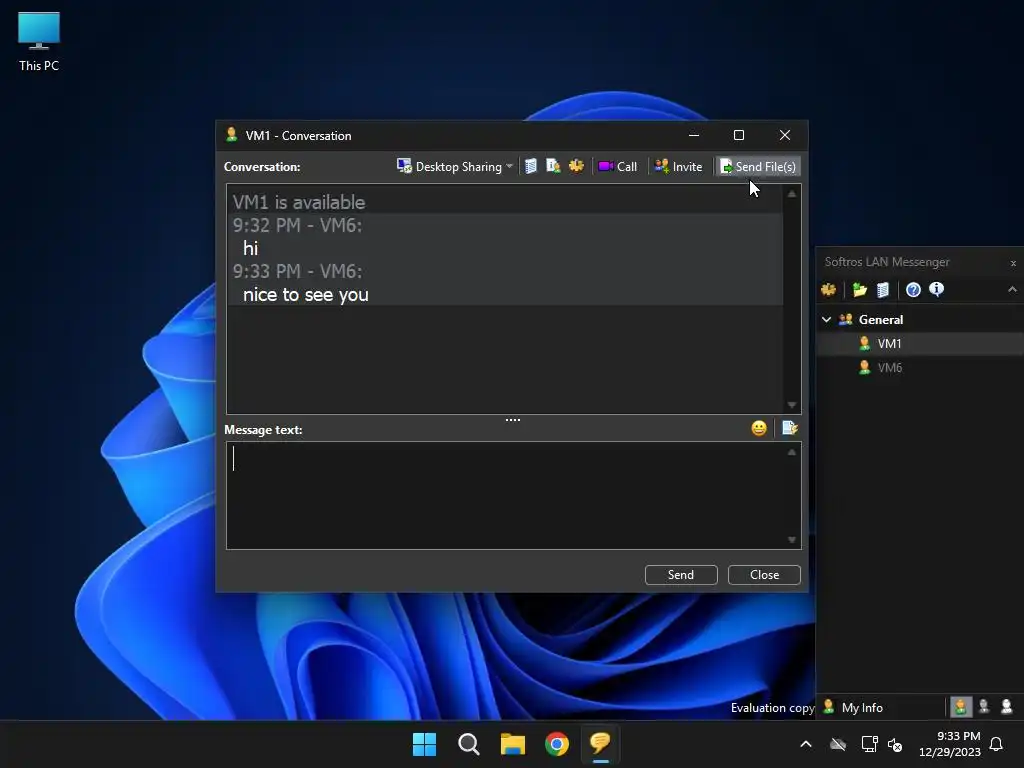Show hidden system tray icons
The image size is (1024, 768).
coord(806,744)
